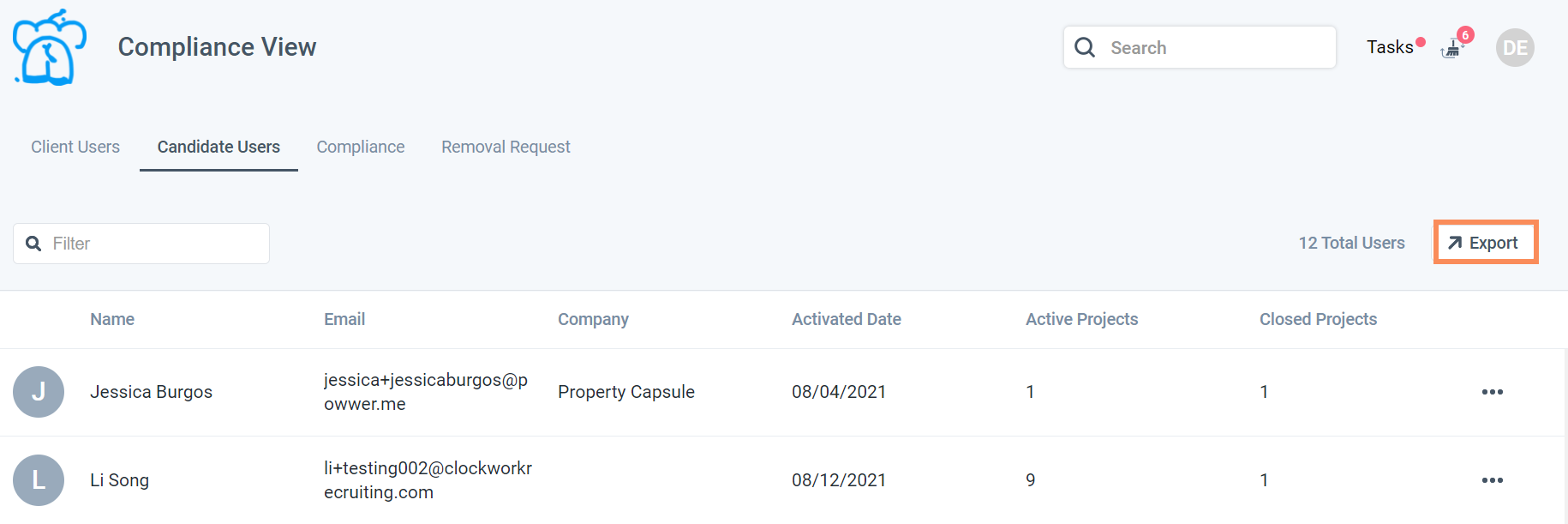Focus the top Search field

(x=1200, y=47)
